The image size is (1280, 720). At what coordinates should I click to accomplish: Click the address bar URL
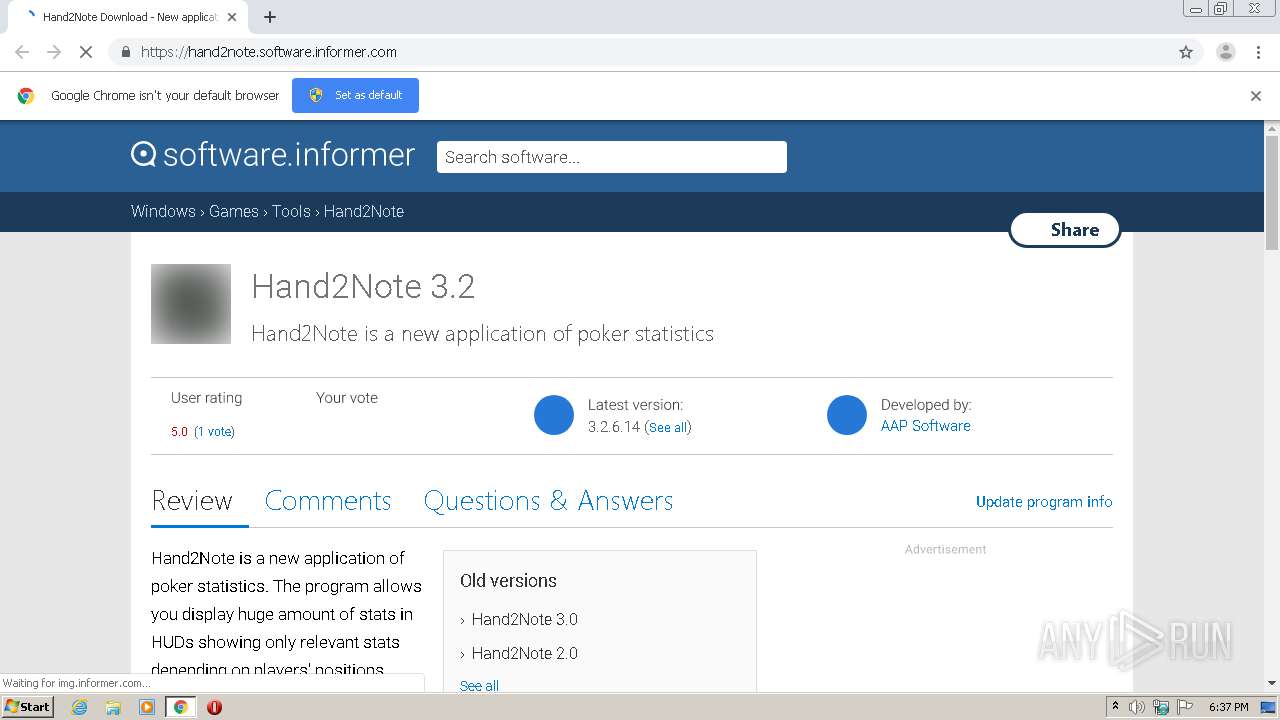coord(268,52)
